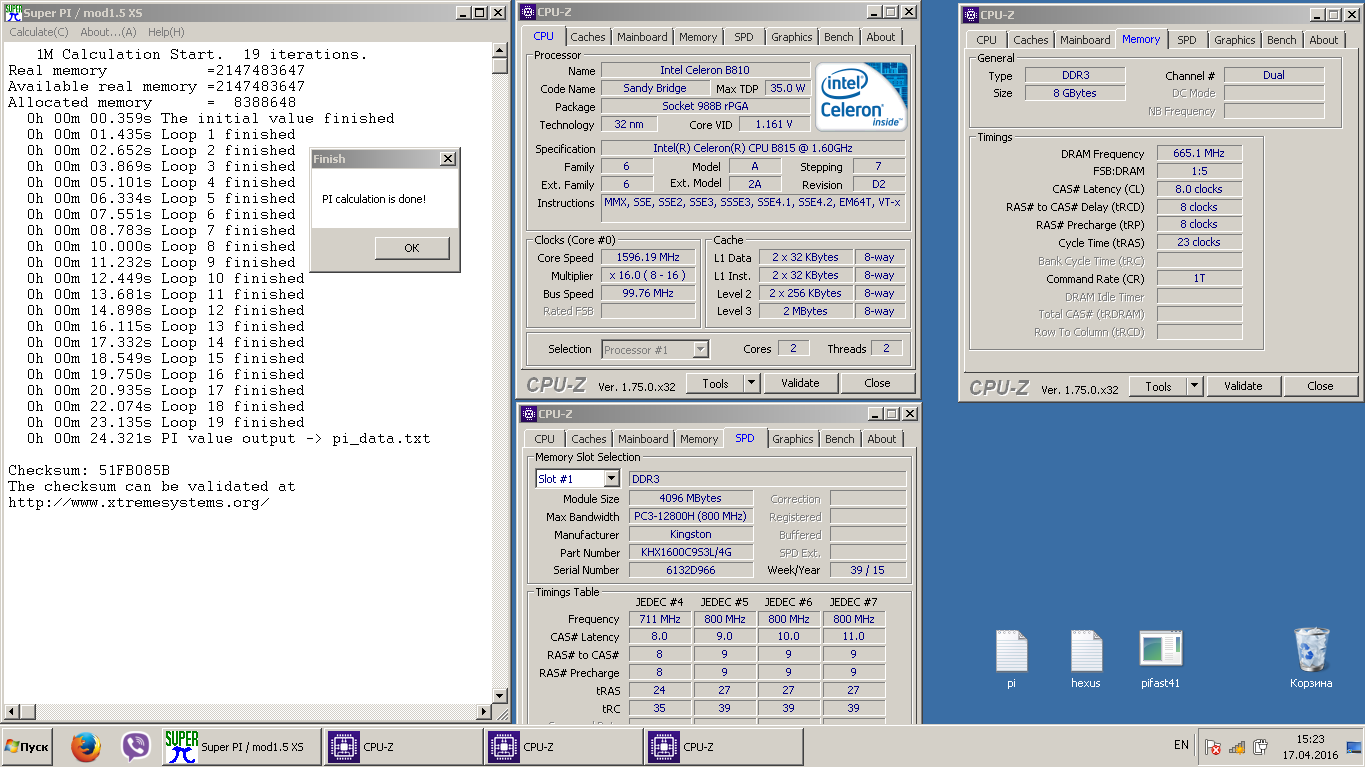Select CPU tab in the SPD window

coord(545,439)
